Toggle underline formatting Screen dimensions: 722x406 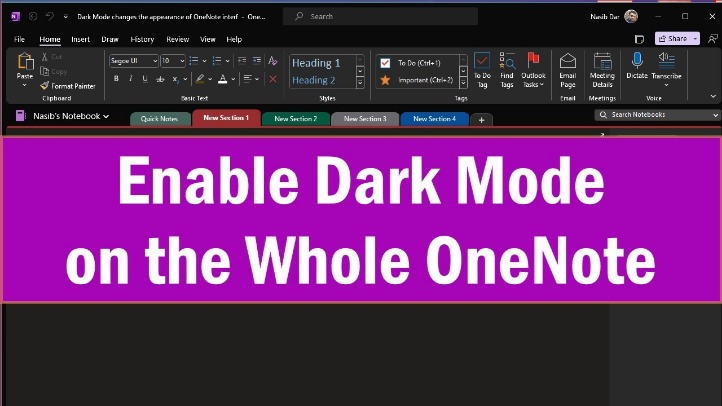(145, 79)
